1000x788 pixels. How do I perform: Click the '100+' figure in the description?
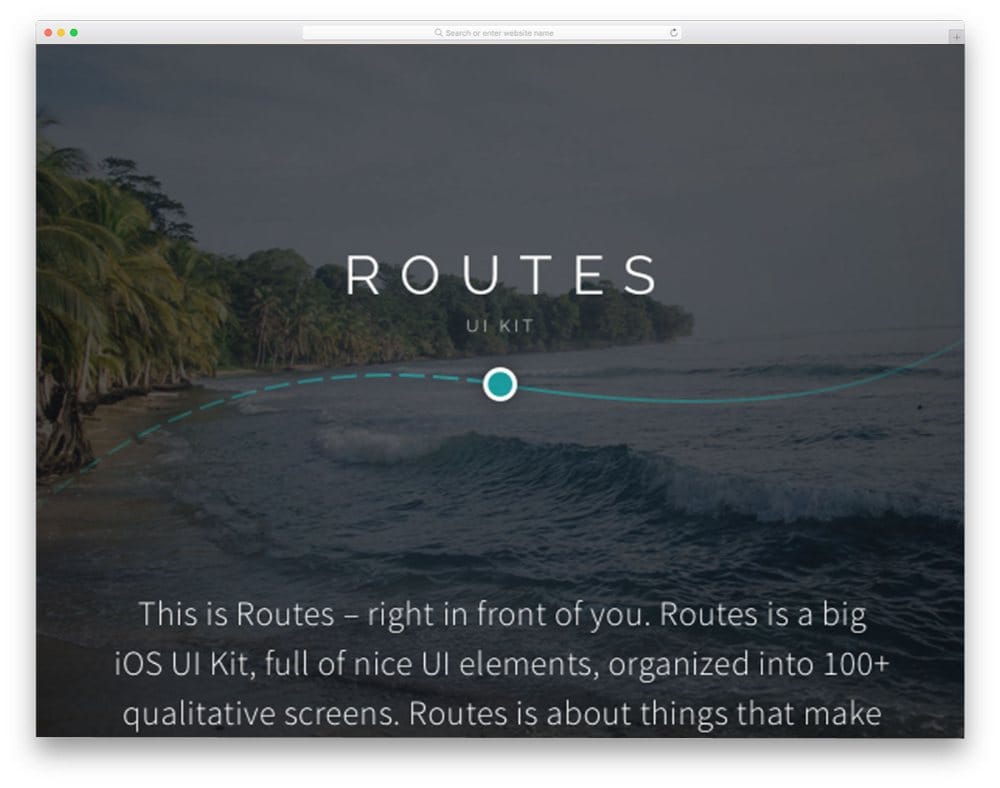[x=857, y=664]
